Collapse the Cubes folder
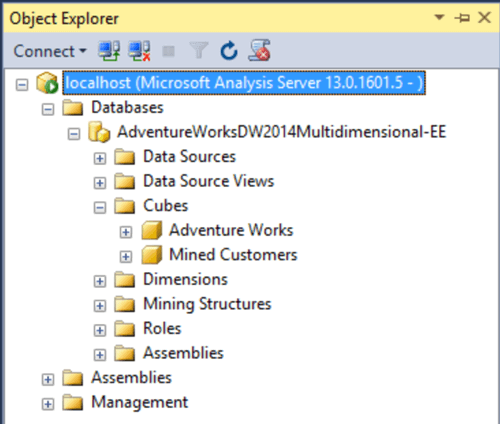Screen dimensions: 500x424 coord(100,208)
